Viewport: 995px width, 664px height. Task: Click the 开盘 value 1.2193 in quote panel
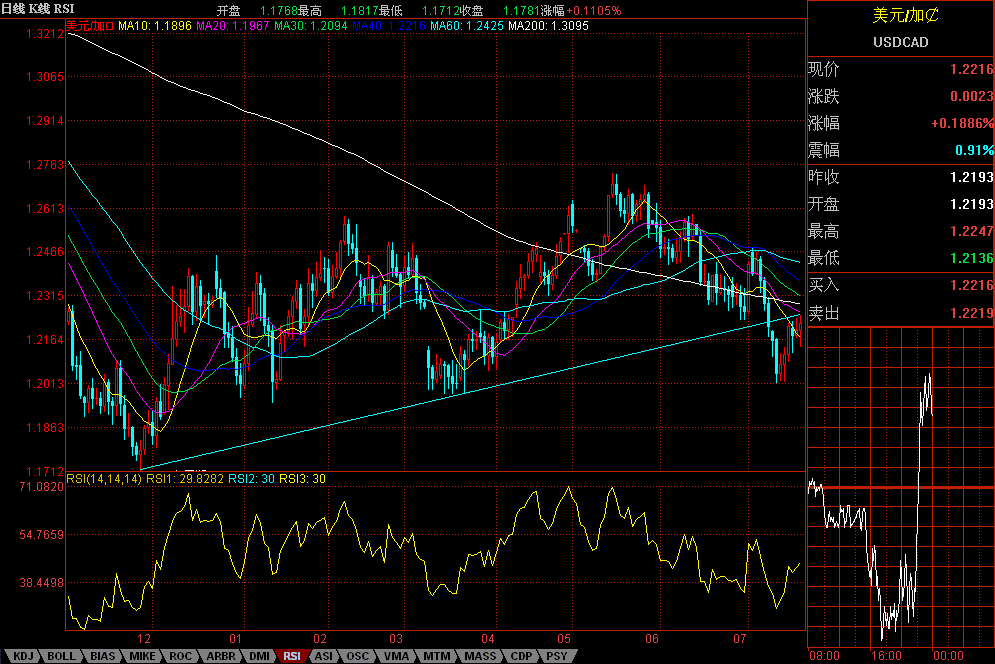(972, 204)
